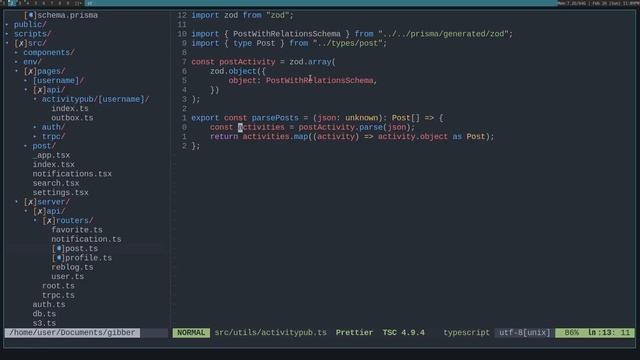Click the typescript filetype indicator
This screenshot has width=640, height=360.
click(x=467, y=333)
